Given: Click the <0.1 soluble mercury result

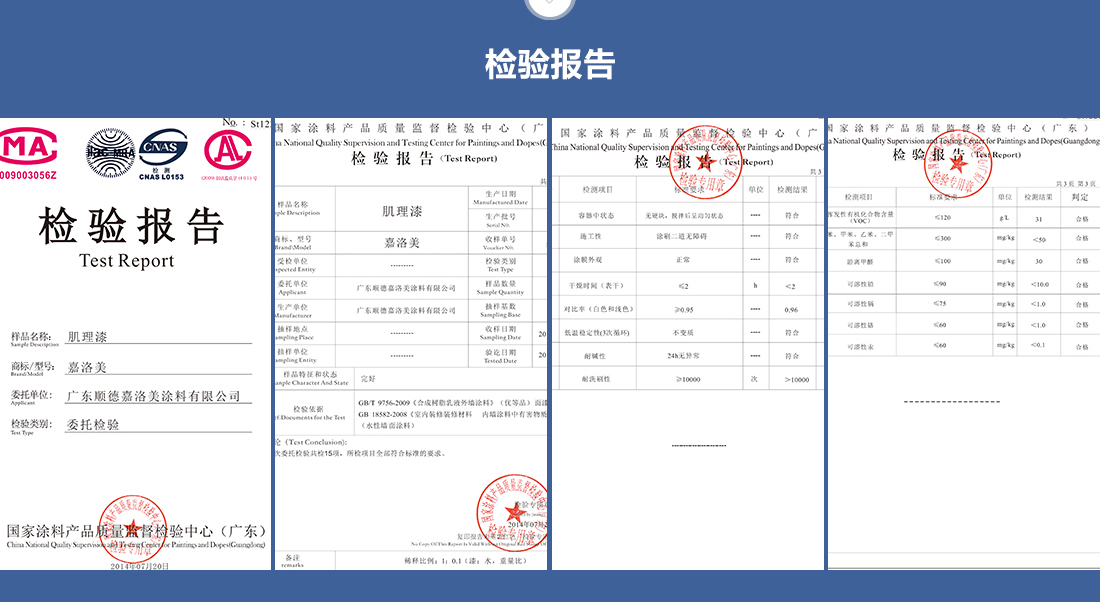Looking at the screenshot, I should 1038,345.
